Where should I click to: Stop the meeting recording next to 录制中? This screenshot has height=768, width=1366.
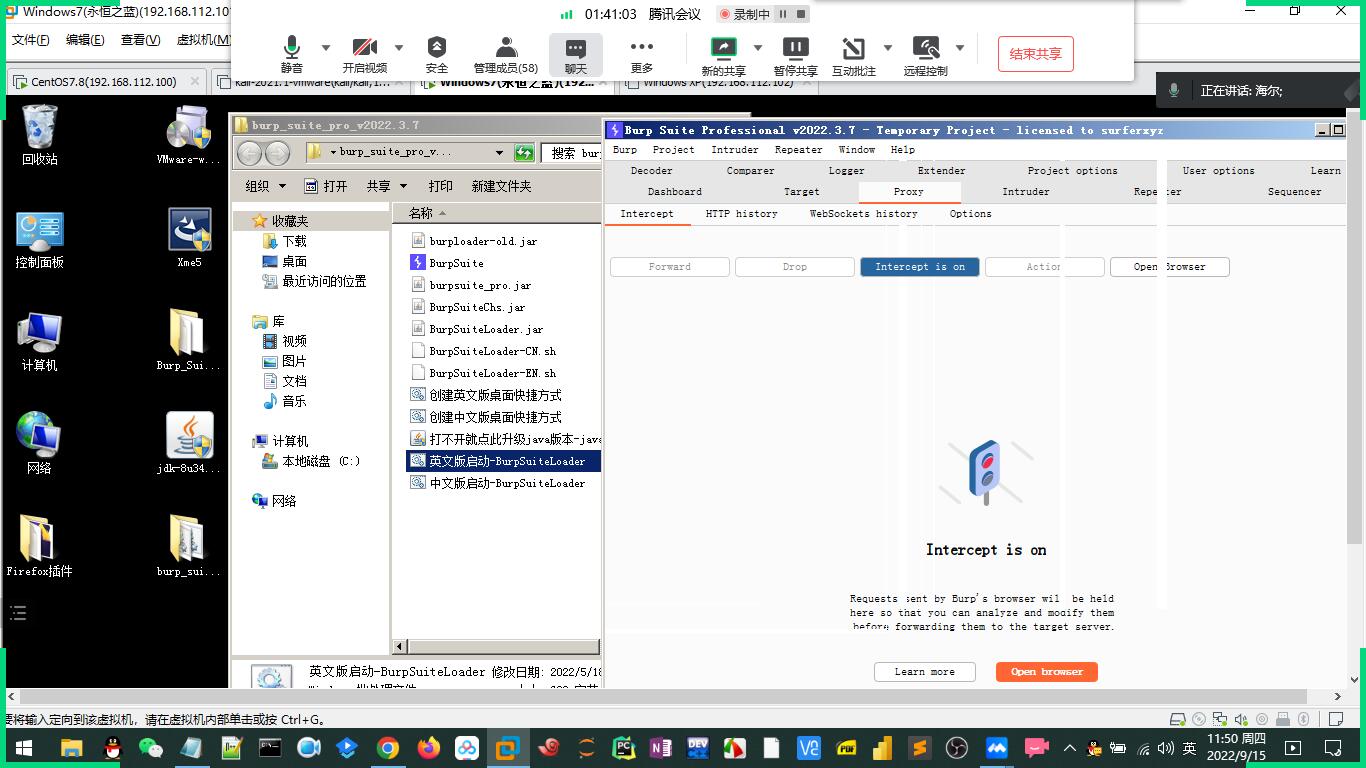coord(801,14)
